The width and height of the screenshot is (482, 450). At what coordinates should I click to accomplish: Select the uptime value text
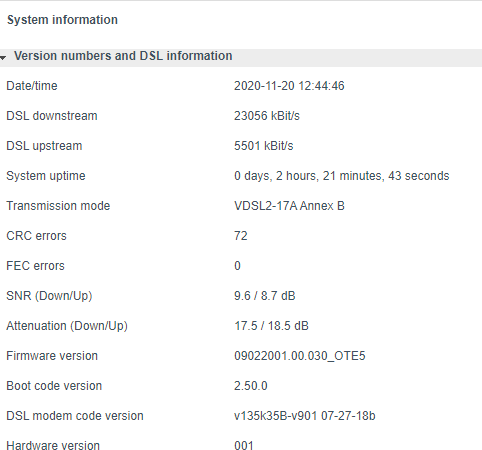342,176
